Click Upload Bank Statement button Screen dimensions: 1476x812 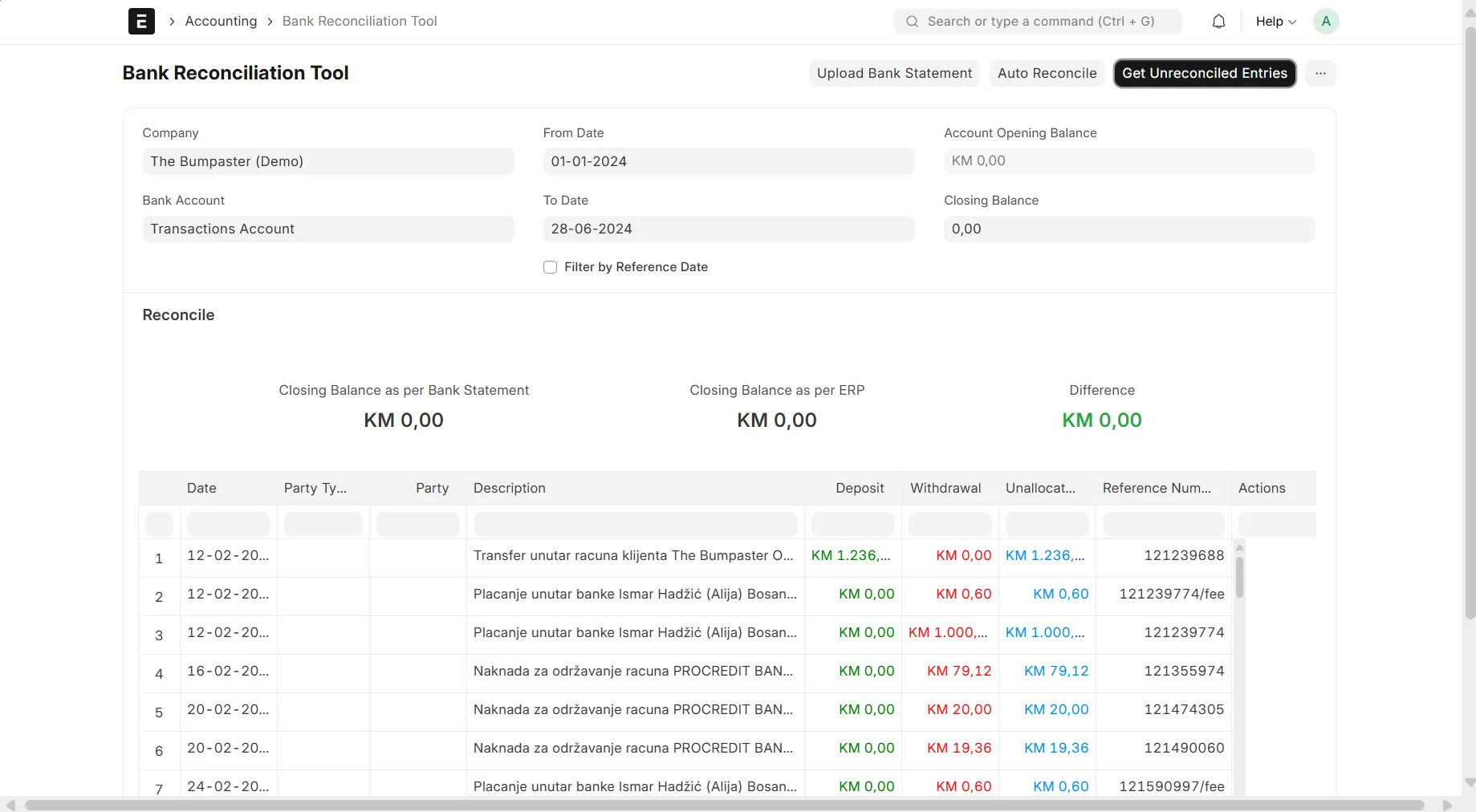894,73
